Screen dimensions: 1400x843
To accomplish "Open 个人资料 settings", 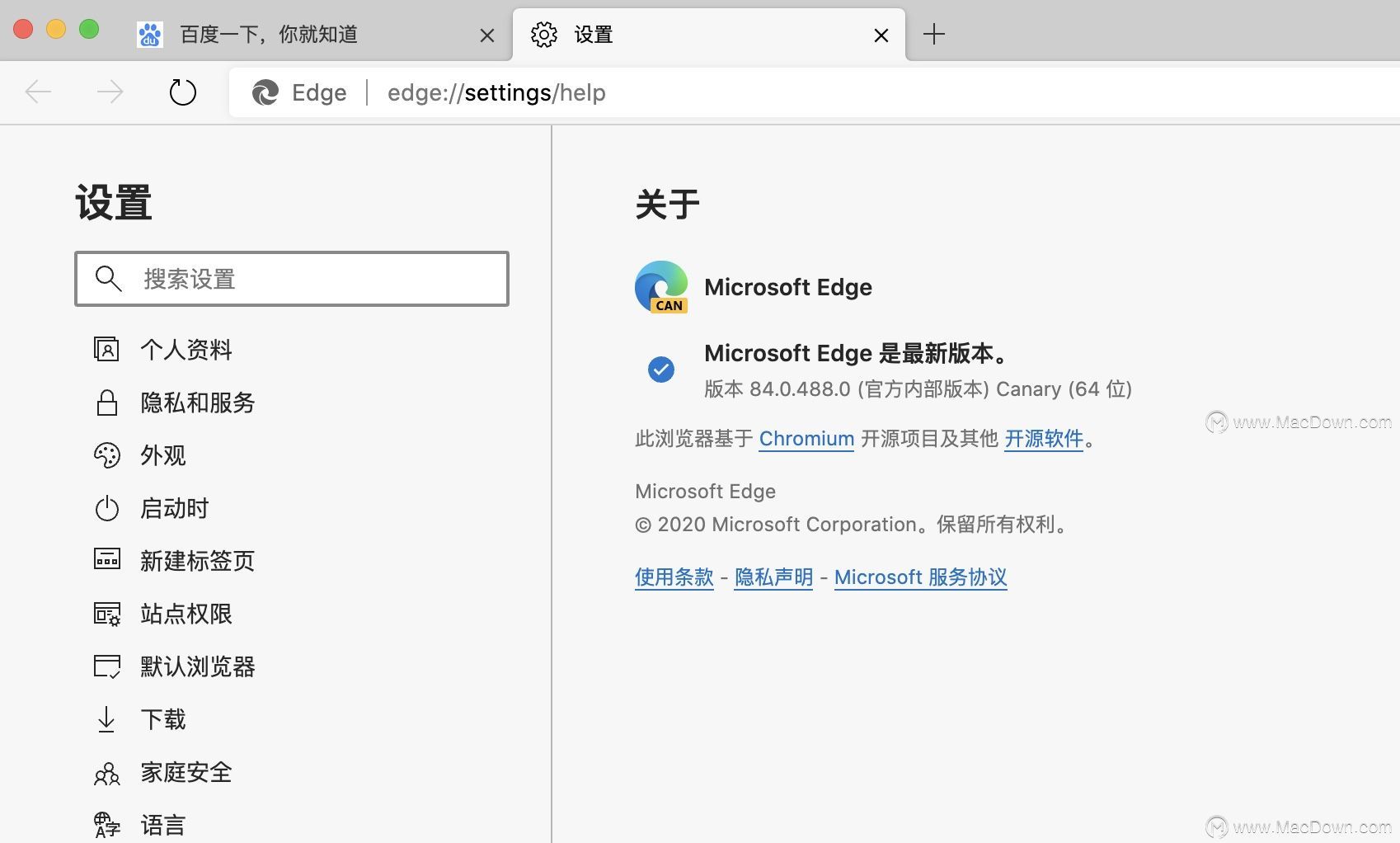I will pos(186,350).
